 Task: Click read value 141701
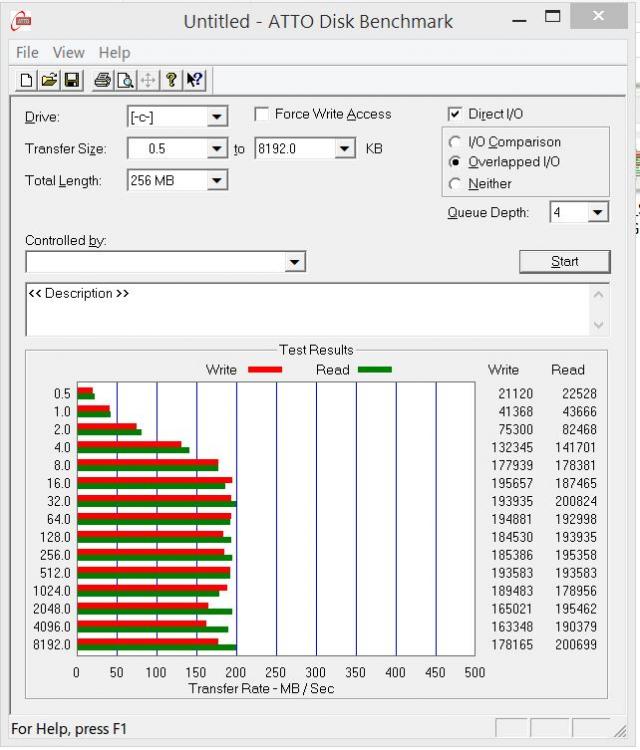[576, 447]
